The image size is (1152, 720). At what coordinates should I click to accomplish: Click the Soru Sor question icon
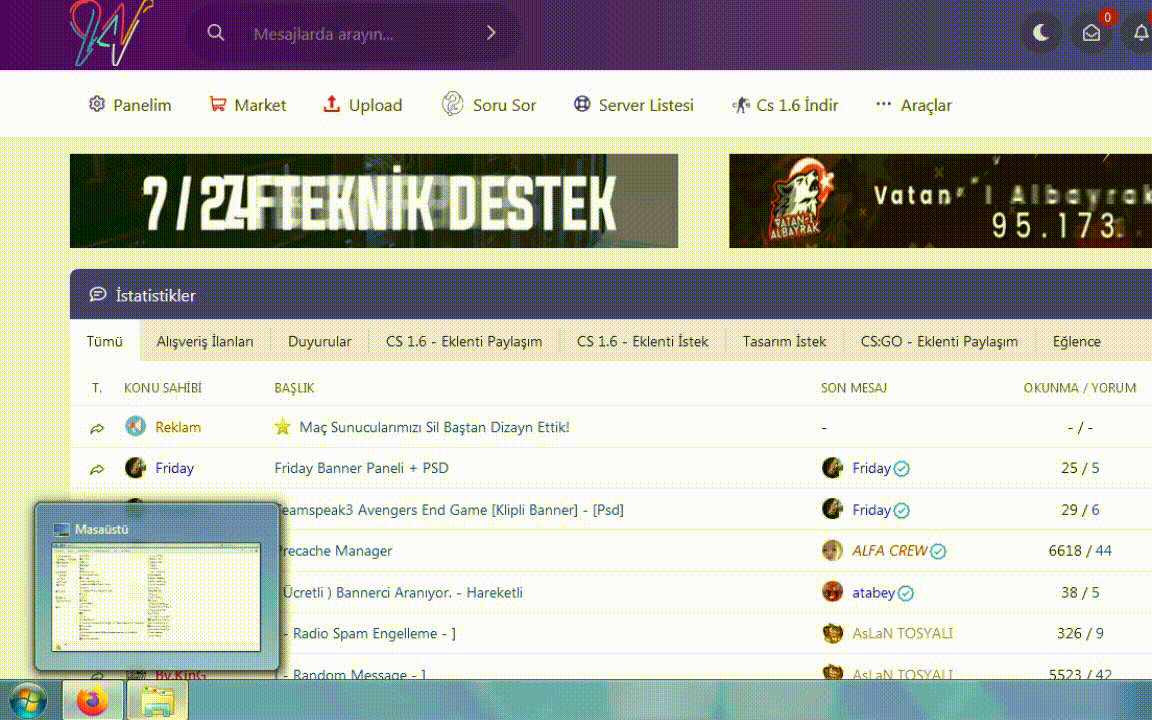coord(452,104)
